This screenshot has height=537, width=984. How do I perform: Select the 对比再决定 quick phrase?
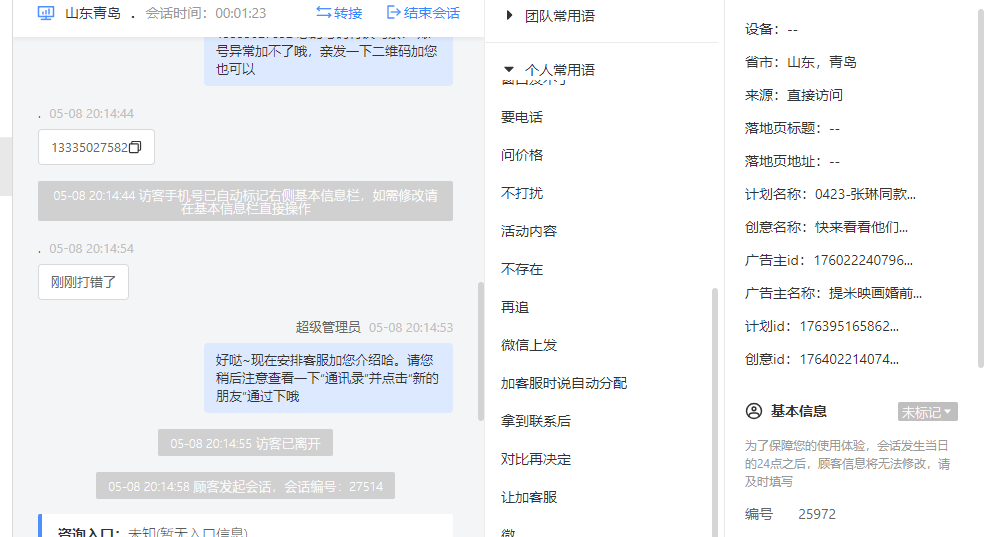pos(536,459)
